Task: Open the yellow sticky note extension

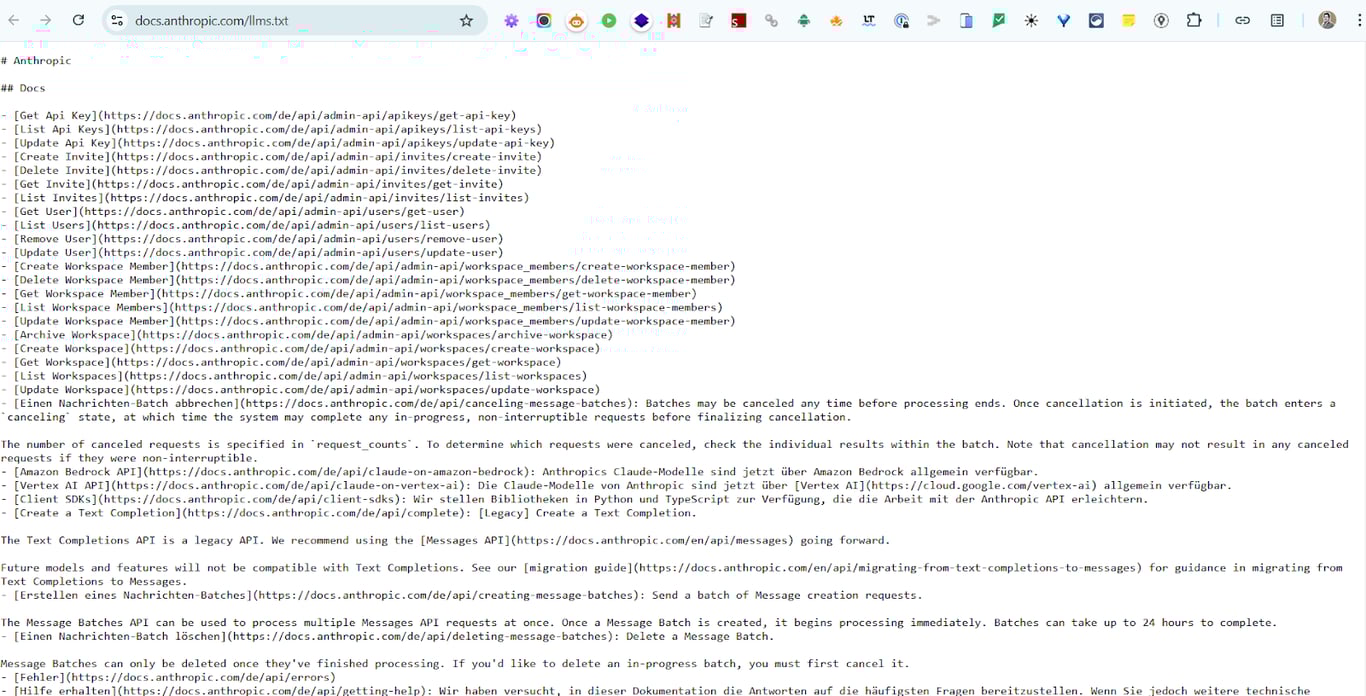Action: pyautogui.click(x=1129, y=20)
